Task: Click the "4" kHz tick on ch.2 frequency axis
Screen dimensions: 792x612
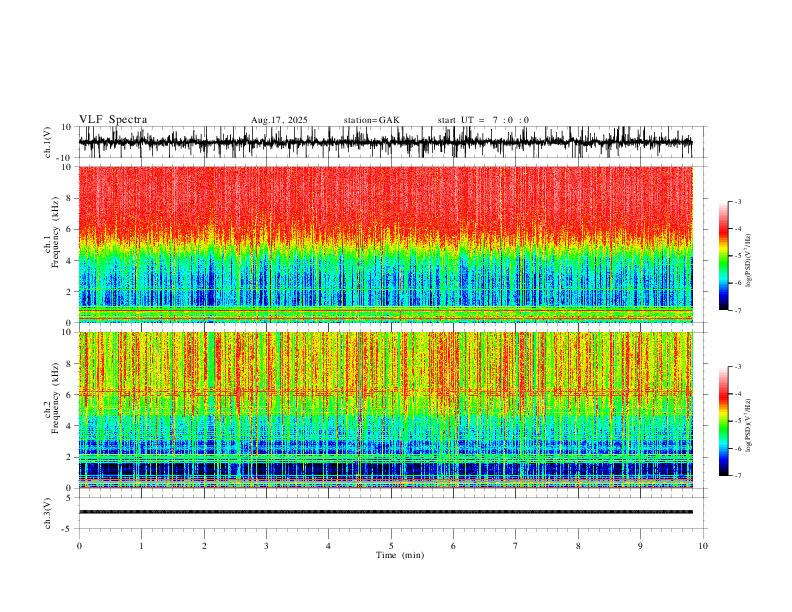Action: [x=70, y=426]
